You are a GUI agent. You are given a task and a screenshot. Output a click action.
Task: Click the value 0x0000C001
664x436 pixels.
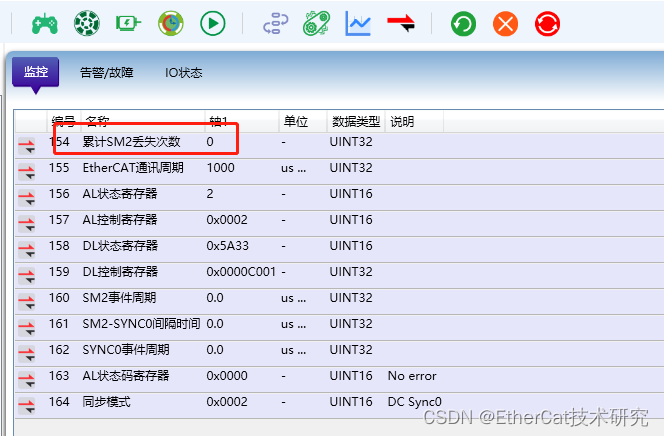241,272
